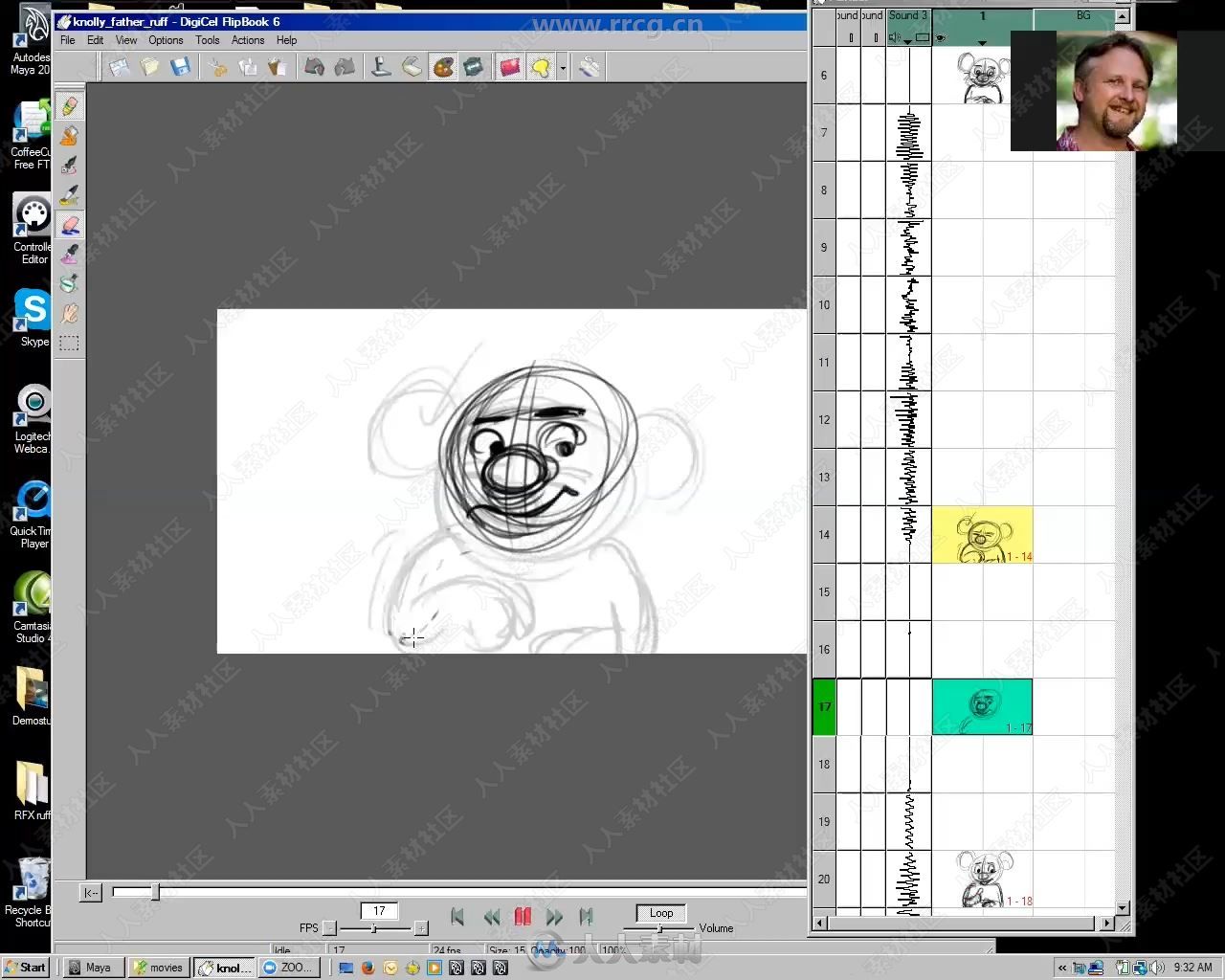This screenshot has height=980, width=1225.
Task: Click the FPS minus button
Action: click(x=329, y=928)
